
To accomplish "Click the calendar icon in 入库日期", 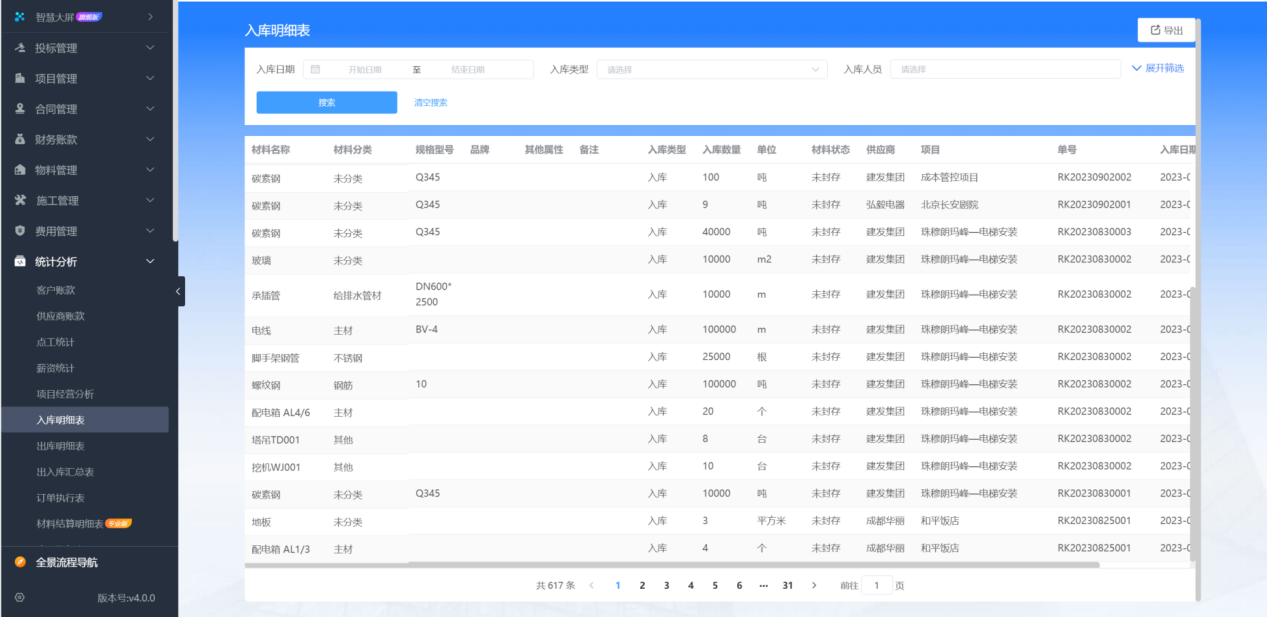I will pos(316,69).
